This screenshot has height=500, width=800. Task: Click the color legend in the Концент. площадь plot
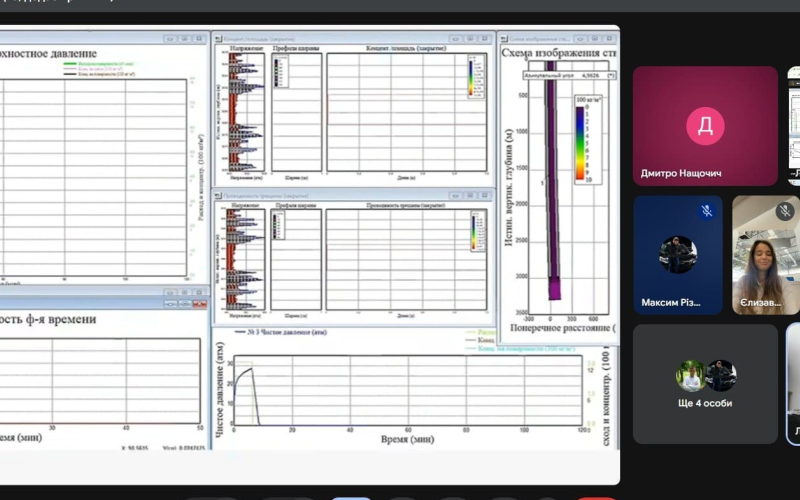(x=474, y=77)
